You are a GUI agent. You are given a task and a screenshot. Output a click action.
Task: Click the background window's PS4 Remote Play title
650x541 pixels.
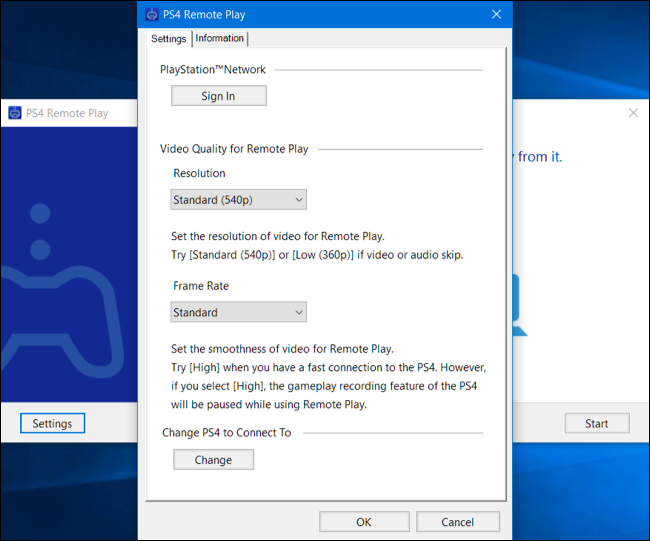click(x=68, y=113)
